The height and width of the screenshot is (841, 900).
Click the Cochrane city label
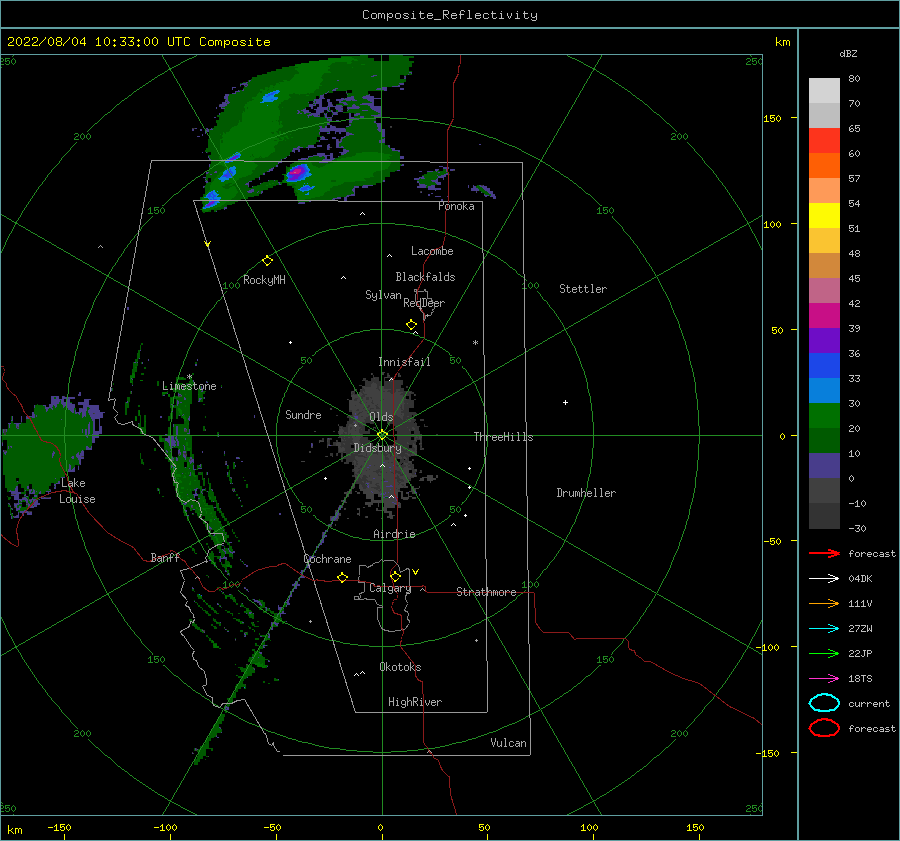(327, 559)
